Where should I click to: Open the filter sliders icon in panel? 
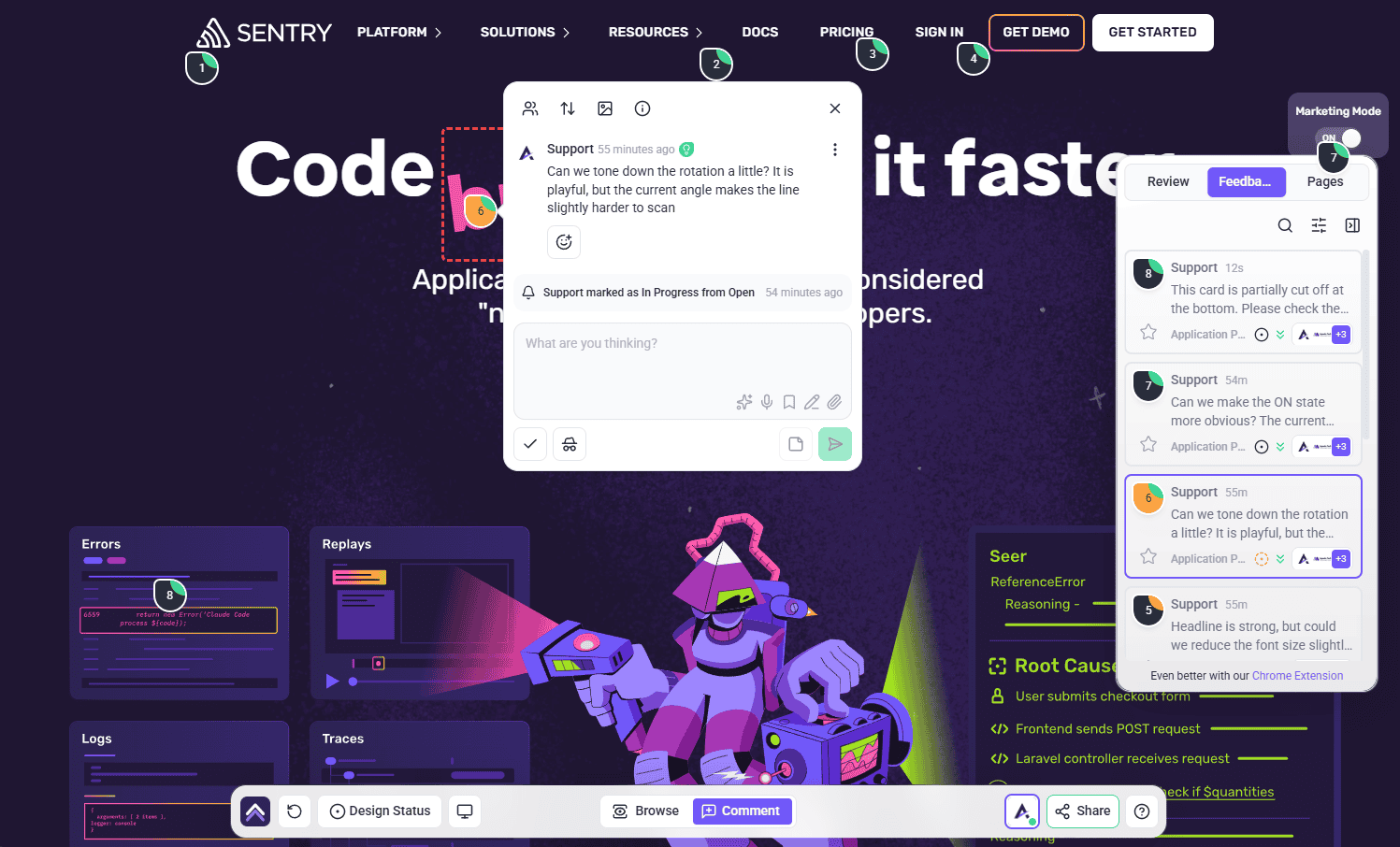point(1319,225)
